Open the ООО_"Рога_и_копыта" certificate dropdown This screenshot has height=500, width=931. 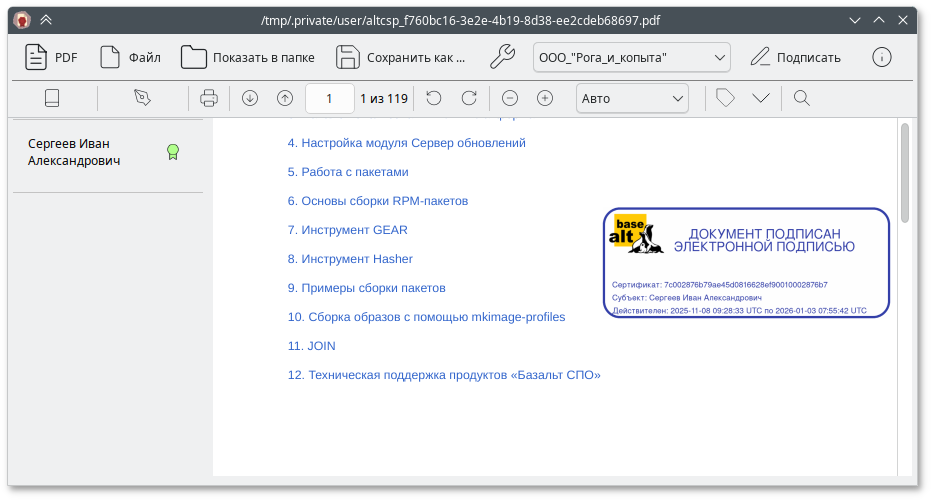click(x=632, y=58)
